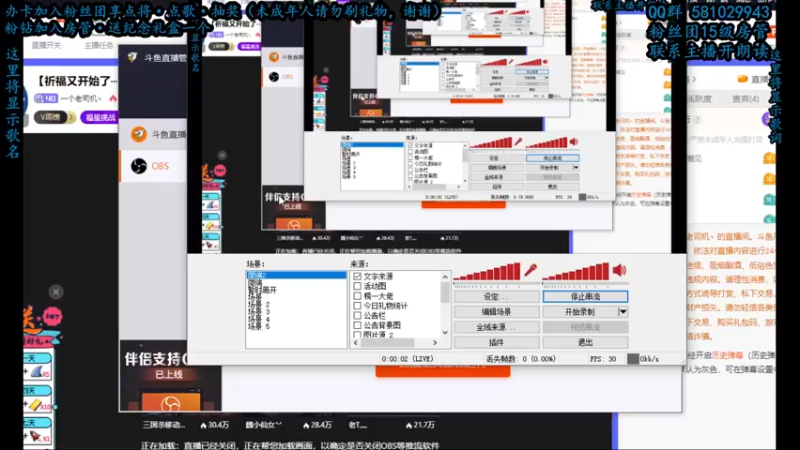Click the 退出 exit button
The width and height of the screenshot is (800, 450).
click(585, 342)
